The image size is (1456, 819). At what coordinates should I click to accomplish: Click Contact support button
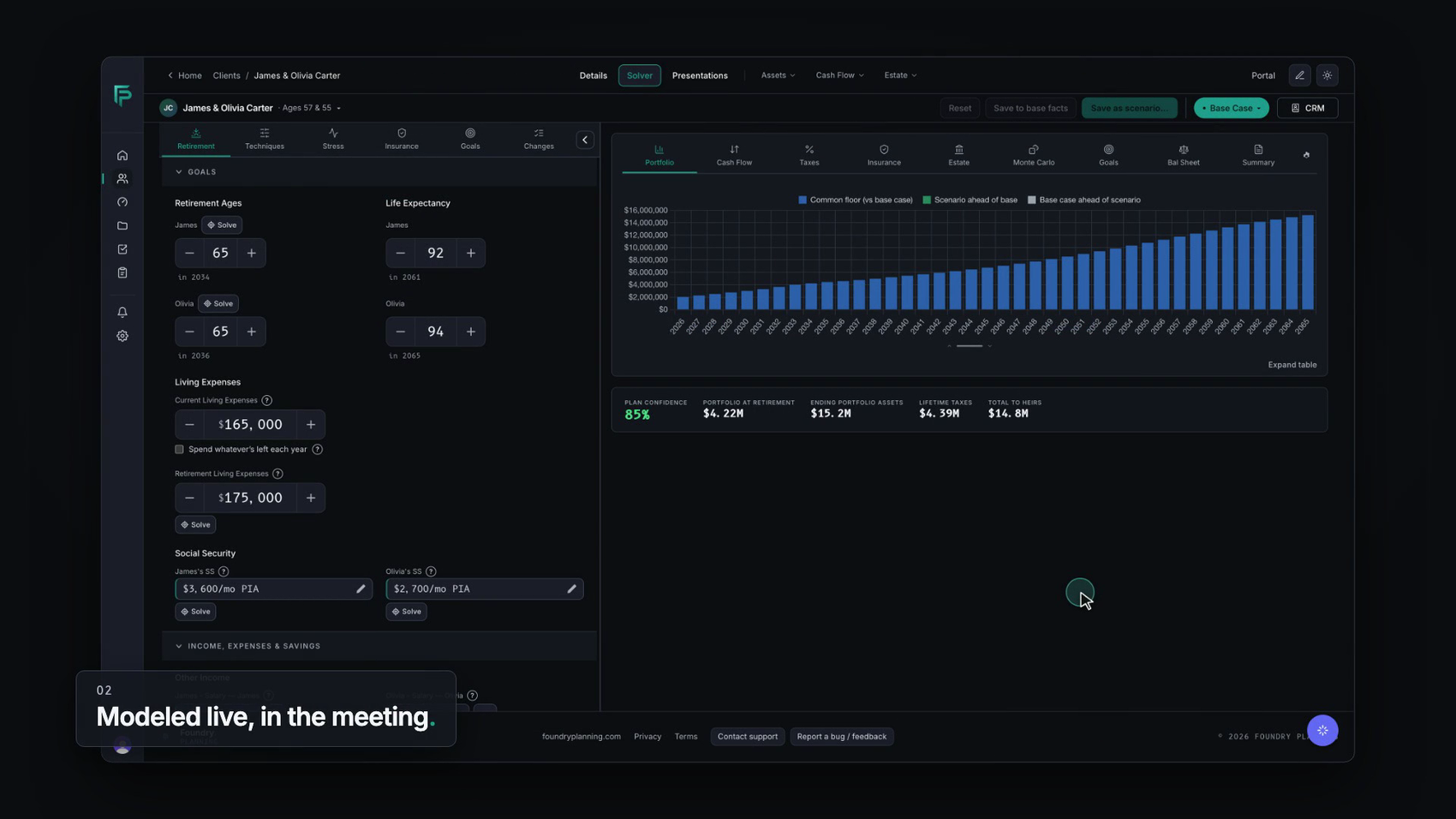[748, 737]
